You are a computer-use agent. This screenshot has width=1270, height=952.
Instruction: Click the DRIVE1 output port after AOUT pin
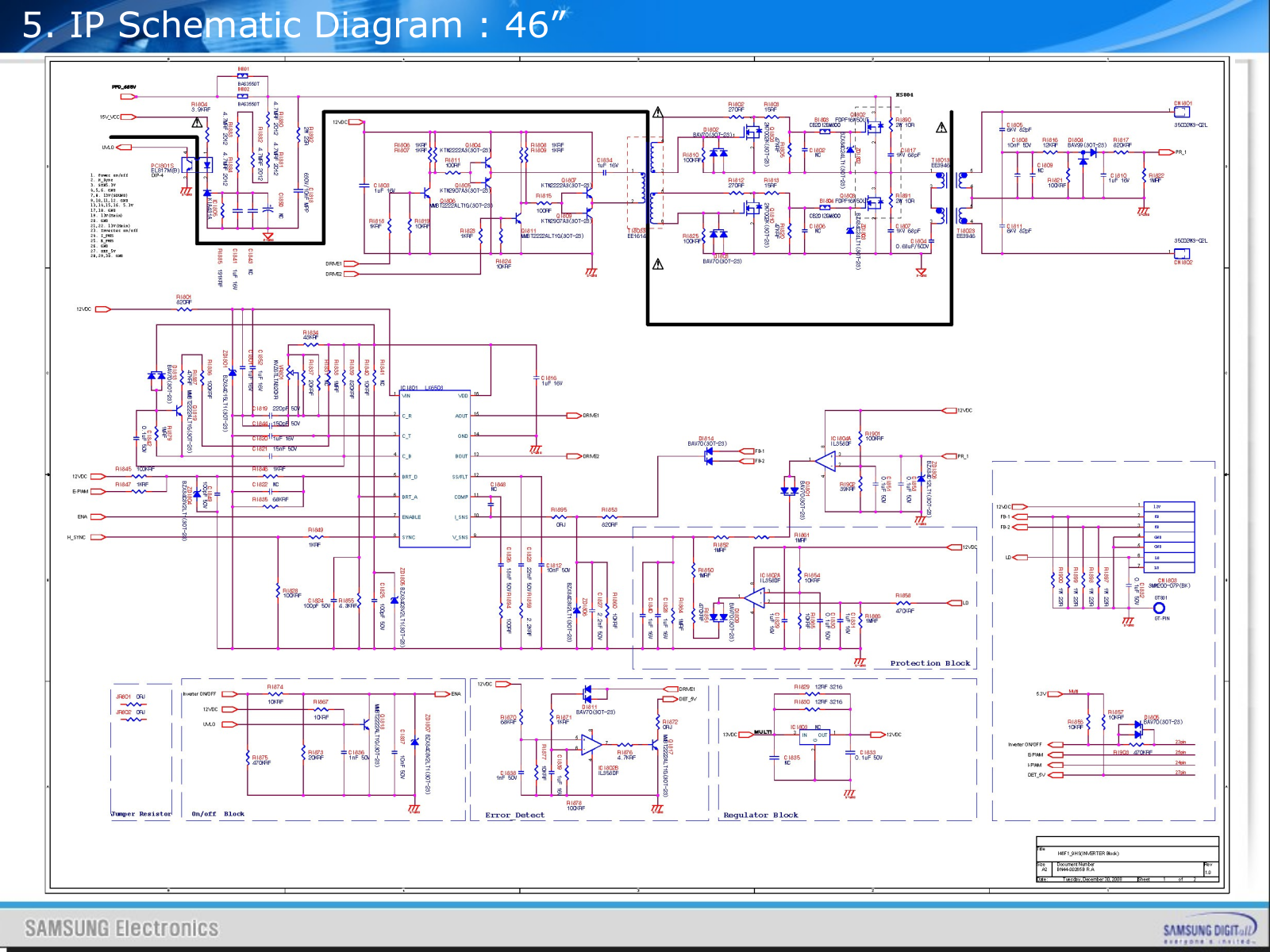574,416
